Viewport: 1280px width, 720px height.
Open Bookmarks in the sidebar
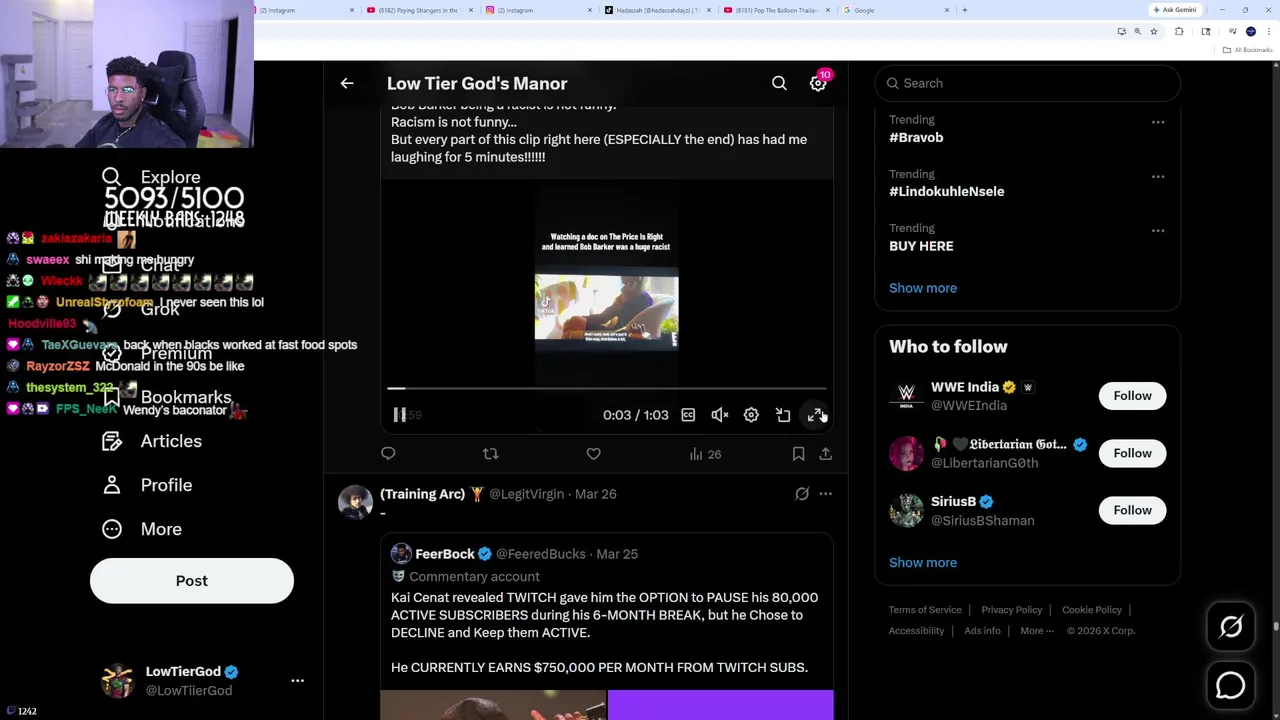pyautogui.click(x=167, y=397)
